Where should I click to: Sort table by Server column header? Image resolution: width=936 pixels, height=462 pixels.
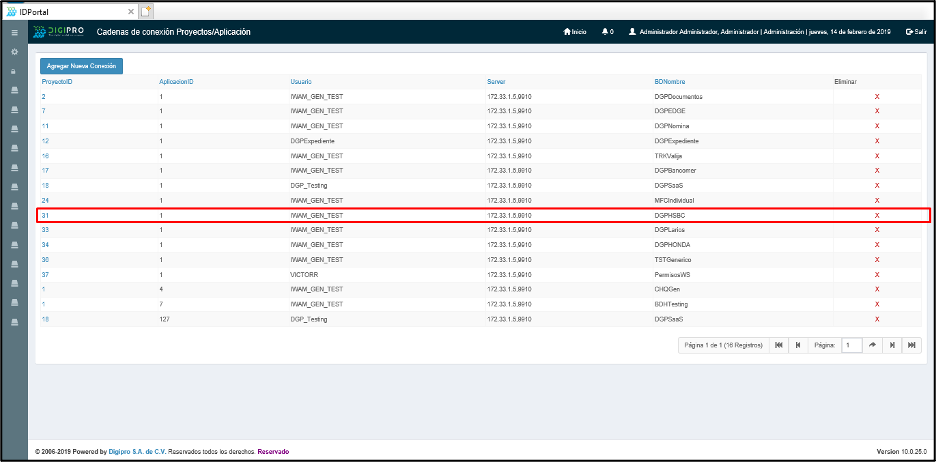click(x=497, y=81)
